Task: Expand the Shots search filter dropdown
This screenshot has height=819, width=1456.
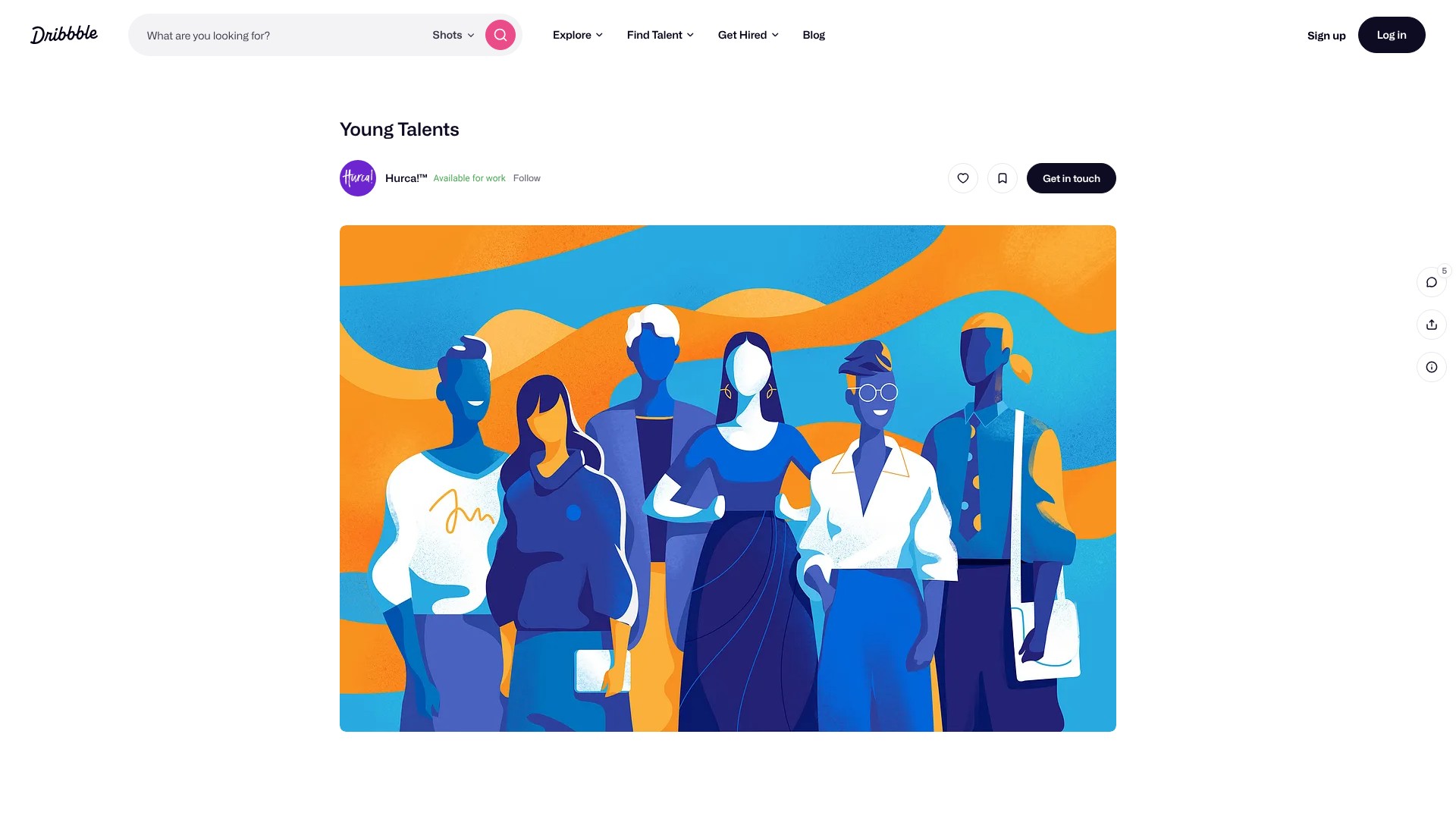Action: point(453,35)
